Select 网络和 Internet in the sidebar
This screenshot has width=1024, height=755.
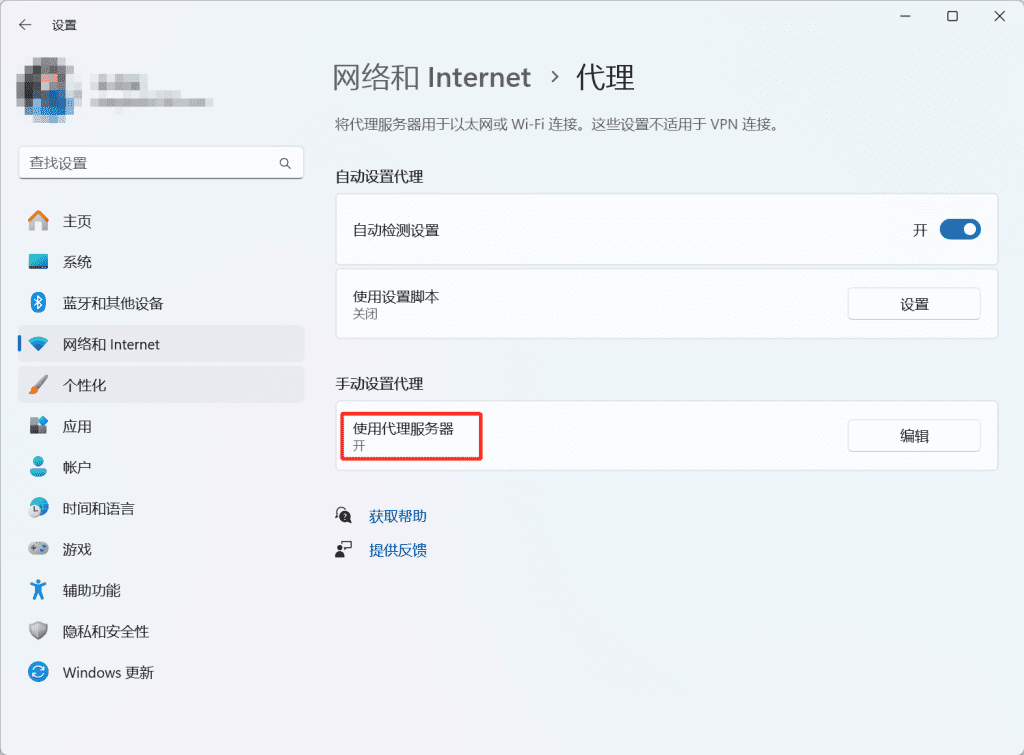point(111,344)
